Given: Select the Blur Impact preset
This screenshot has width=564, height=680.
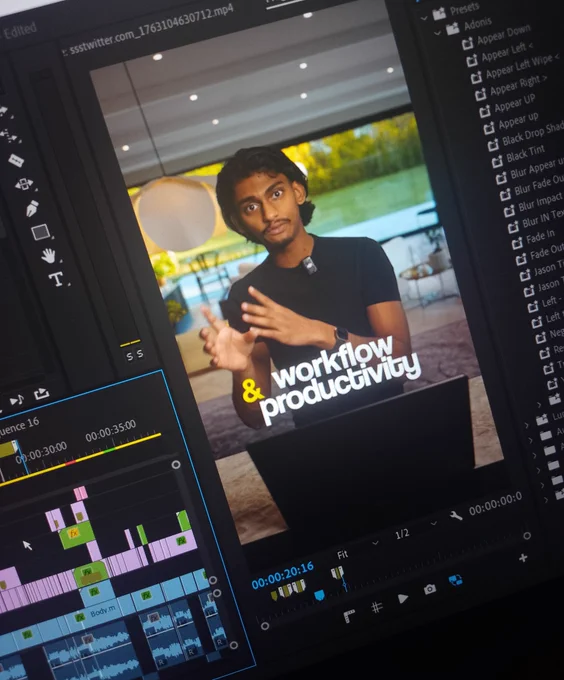Looking at the screenshot, I should 540,203.
